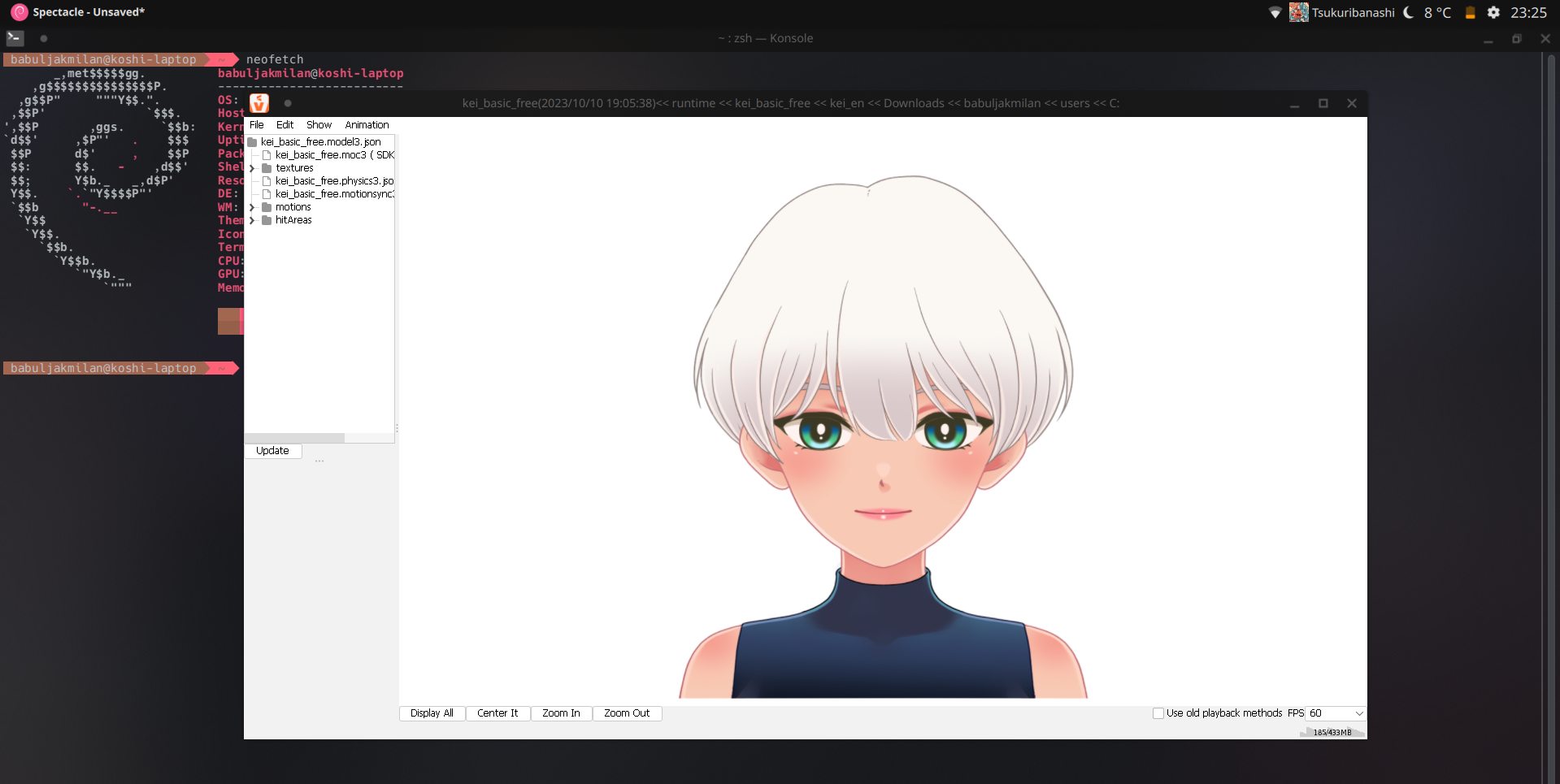This screenshot has width=1560, height=784.
Task: Open the Show menu
Action: [x=319, y=124]
